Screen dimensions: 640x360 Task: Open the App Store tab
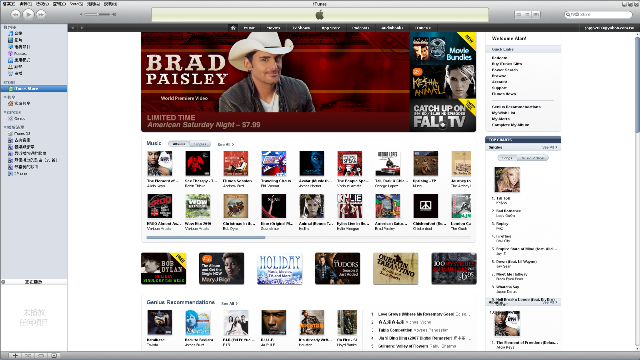click(x=331, y=28)
